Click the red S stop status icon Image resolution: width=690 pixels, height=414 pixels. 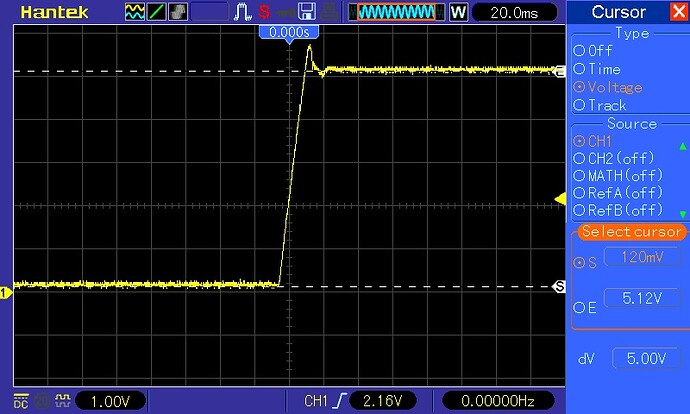[264, 12]
